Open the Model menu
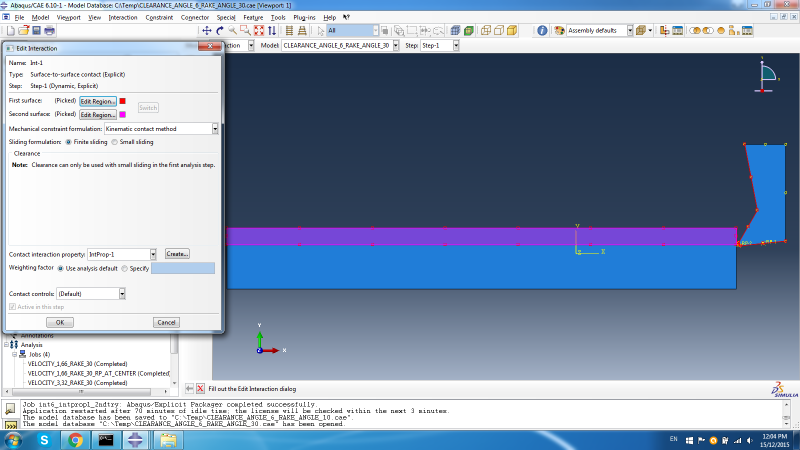Screen dimensions: 800x450 tap(40, 17)
